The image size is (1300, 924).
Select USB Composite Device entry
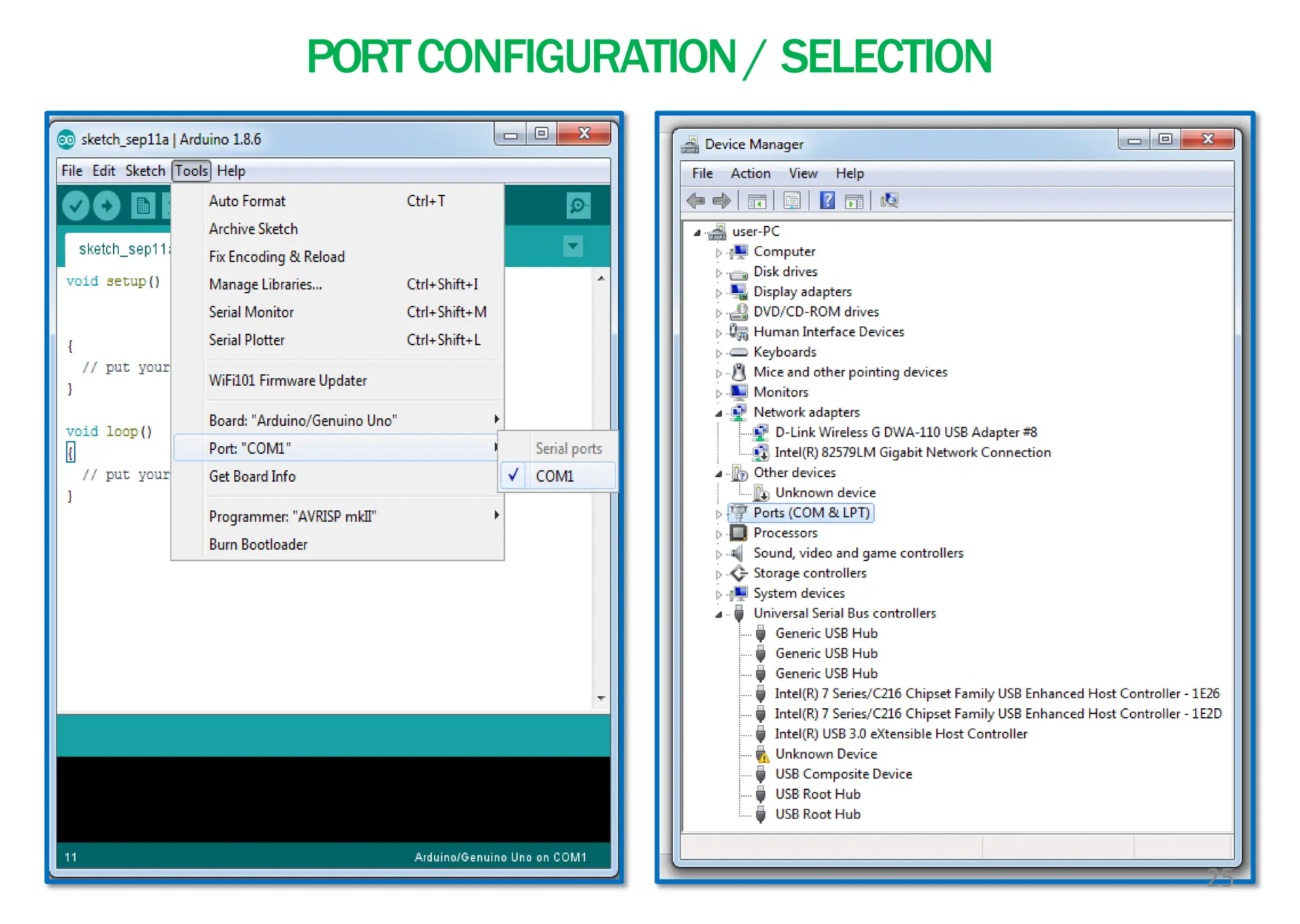(844, 774)
